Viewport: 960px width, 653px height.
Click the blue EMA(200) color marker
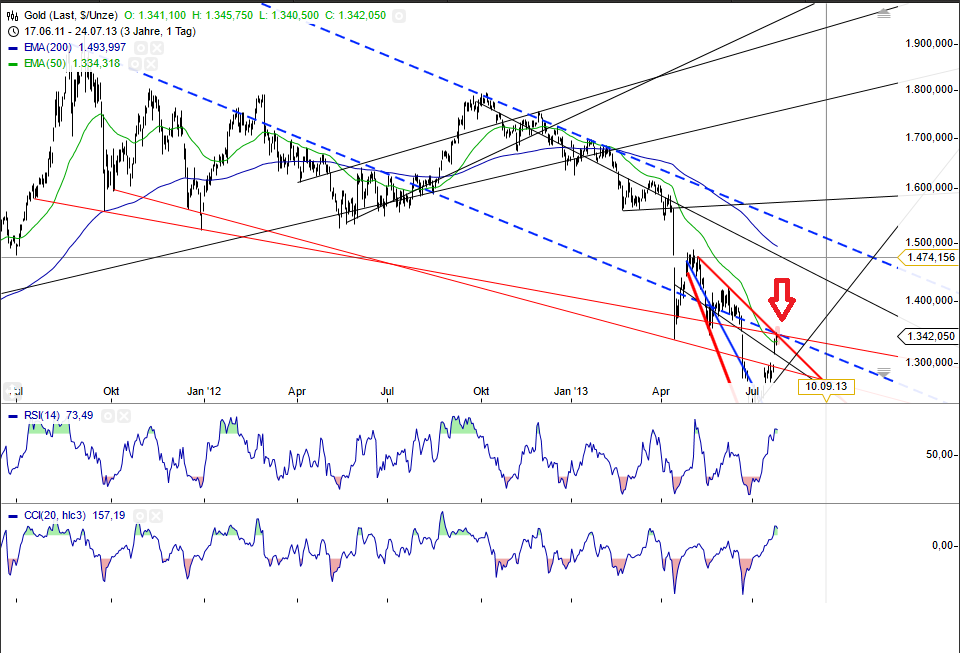[x=13, y=47]
